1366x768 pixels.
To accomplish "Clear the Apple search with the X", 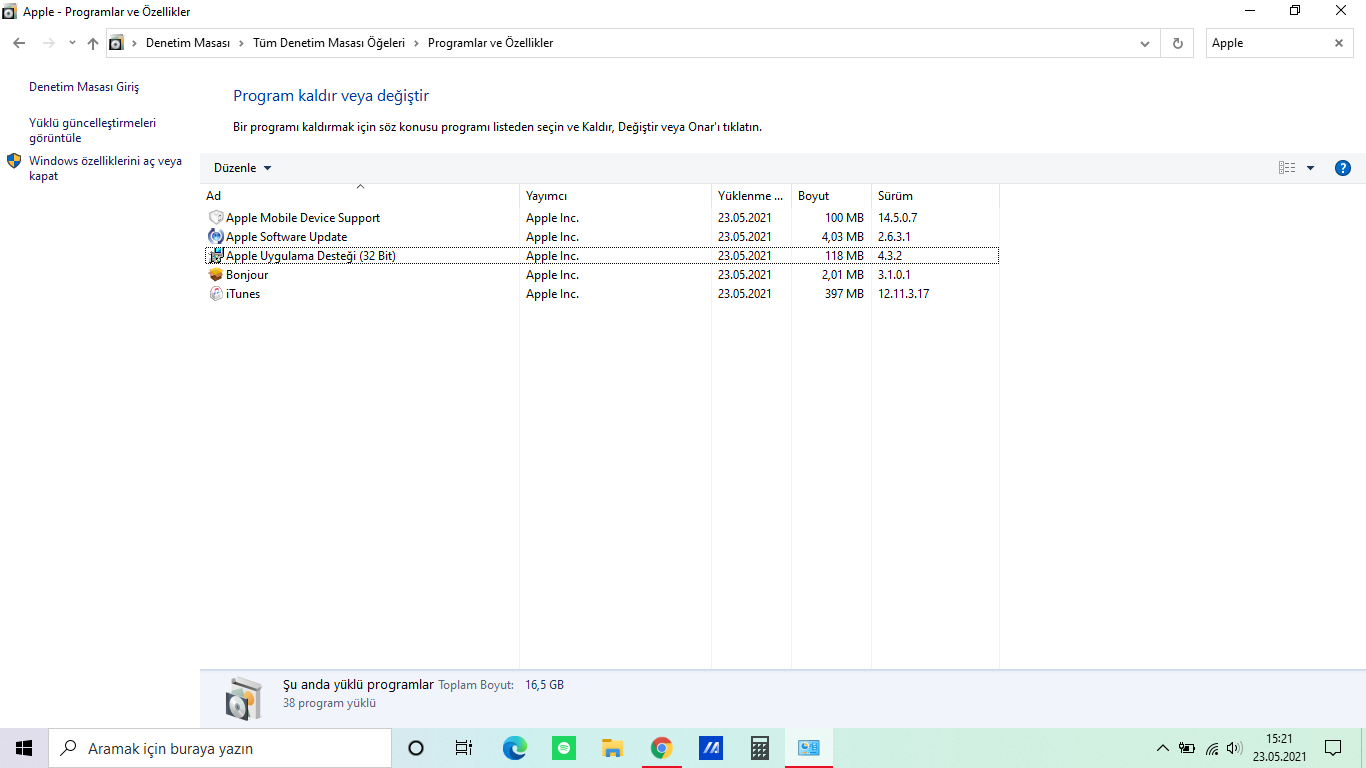I will (x=1339, y=43).
